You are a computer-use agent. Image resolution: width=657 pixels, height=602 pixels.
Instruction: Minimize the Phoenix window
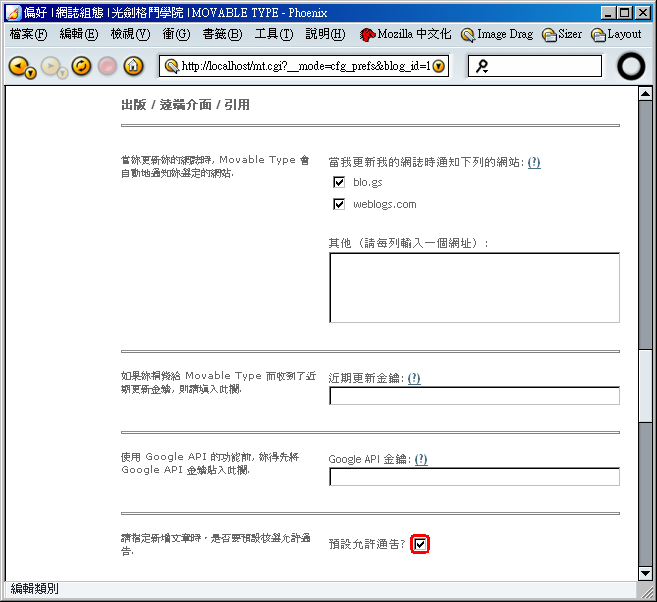(x=608, y=13)
